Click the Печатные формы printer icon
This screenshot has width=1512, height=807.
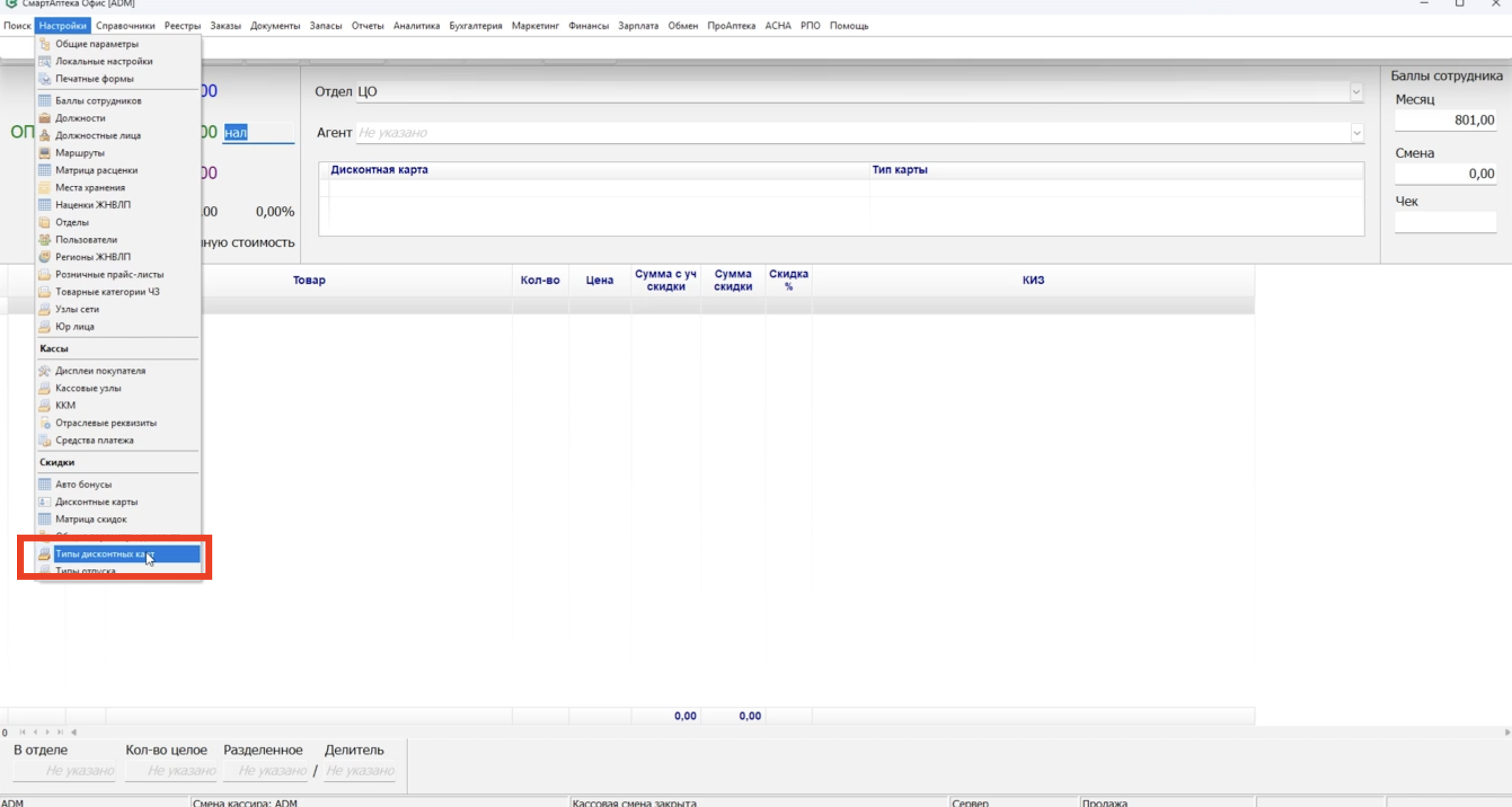coord(45,78)
